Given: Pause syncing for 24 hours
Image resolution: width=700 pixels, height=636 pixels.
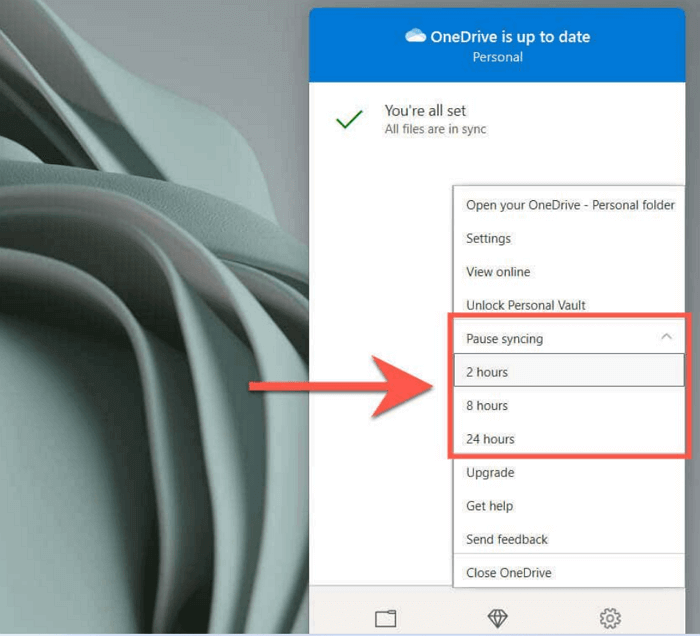Looking at the screenshot, I should (x=490, y=439).
